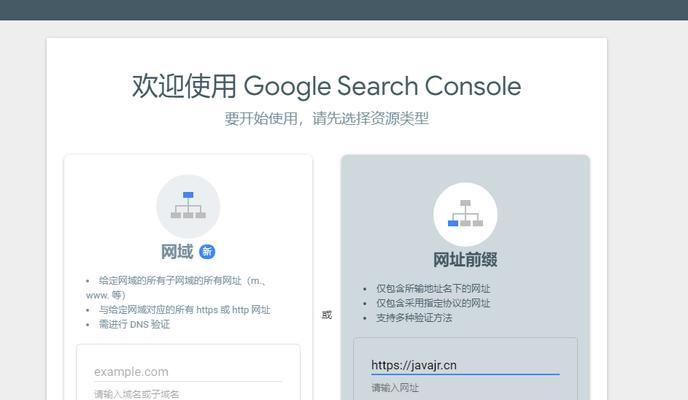Click the subtitle 要开始使用，请先选择资源类型

click(x=326, y=118)
